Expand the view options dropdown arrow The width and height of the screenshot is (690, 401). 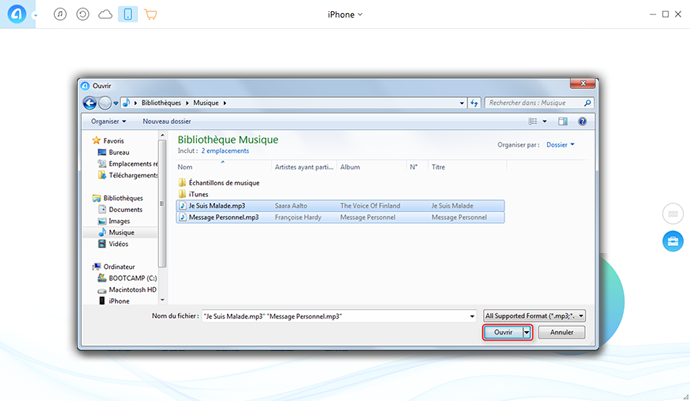pyautogui.click(x=544, y=121)
